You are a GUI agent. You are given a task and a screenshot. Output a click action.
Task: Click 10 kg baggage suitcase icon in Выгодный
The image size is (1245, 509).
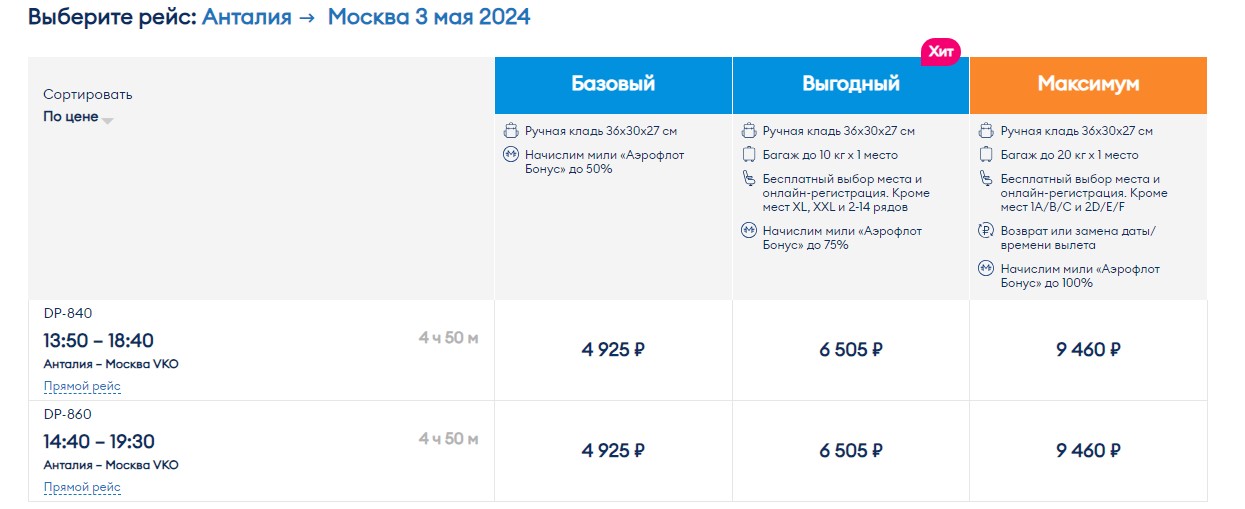point(748,155)
